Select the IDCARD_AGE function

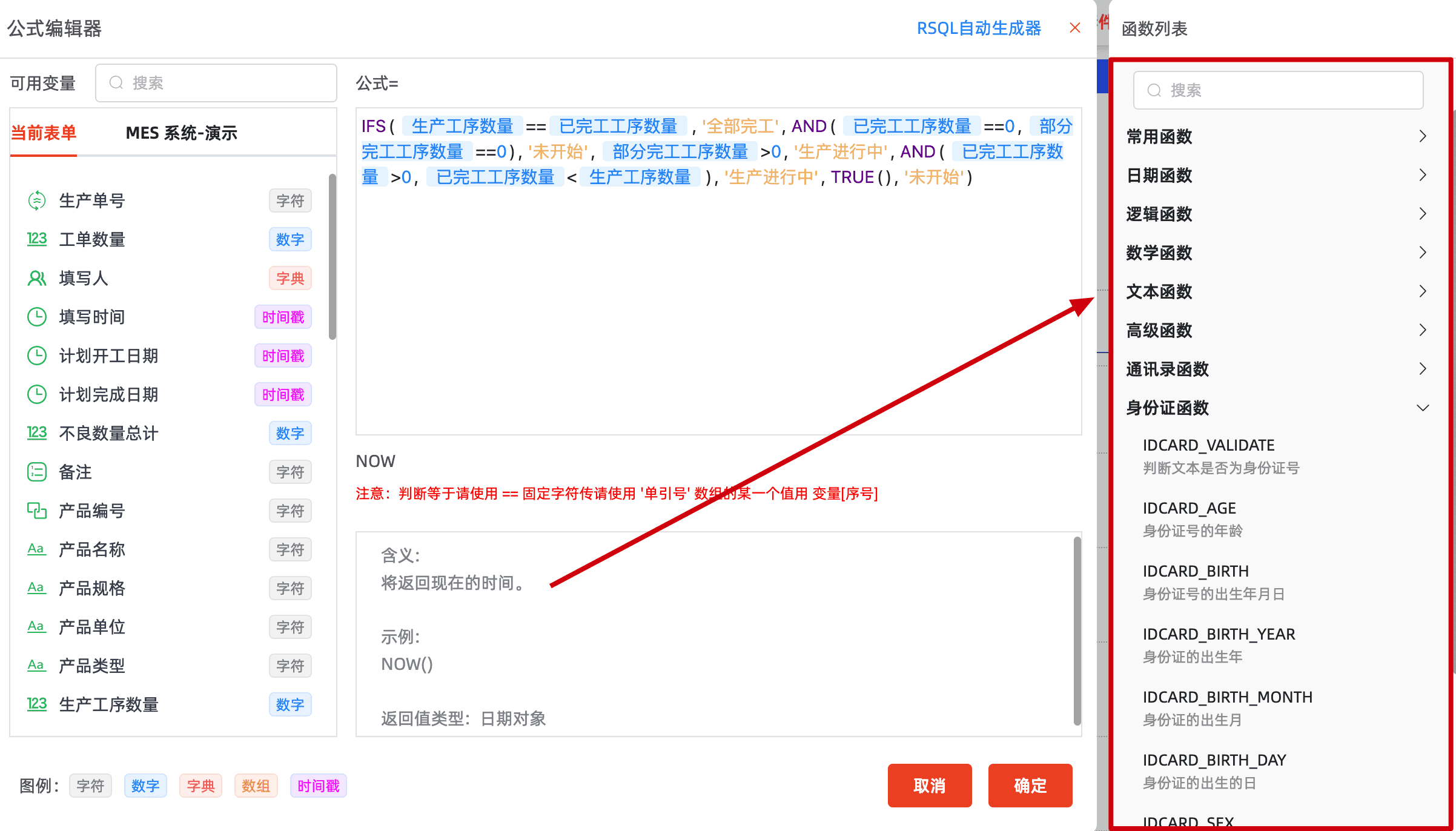point(1189,508)
